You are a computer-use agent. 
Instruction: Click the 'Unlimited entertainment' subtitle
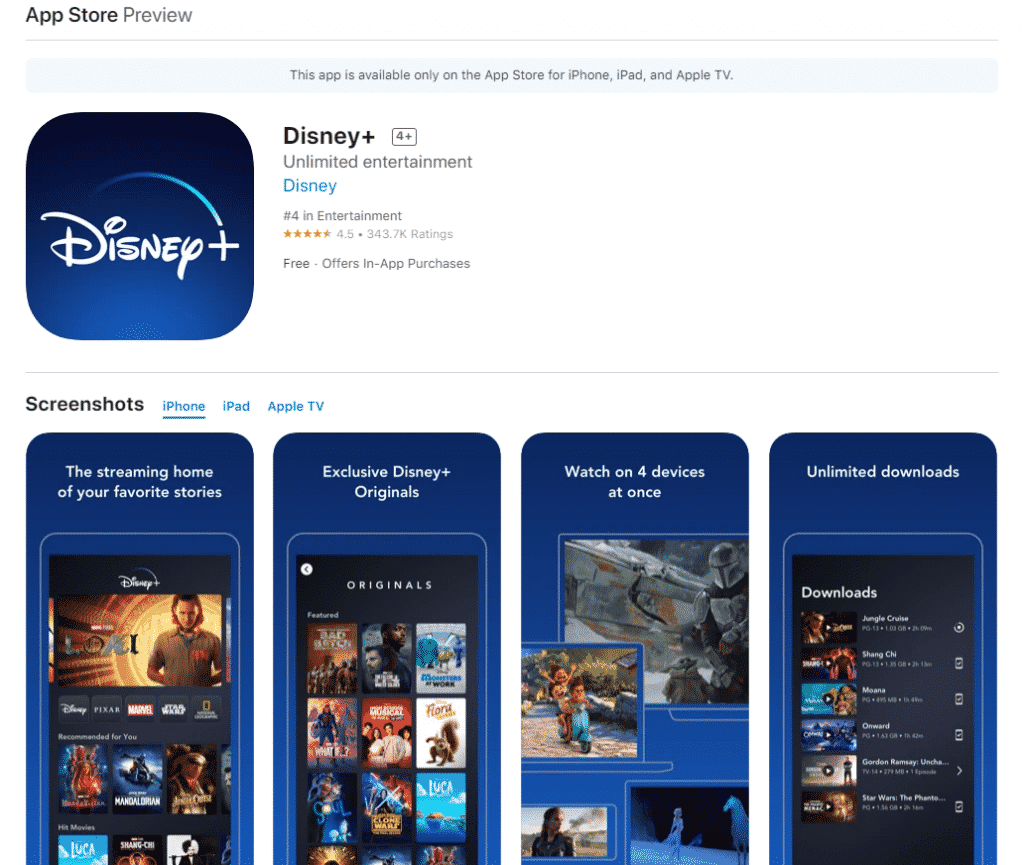coord(377,162)
